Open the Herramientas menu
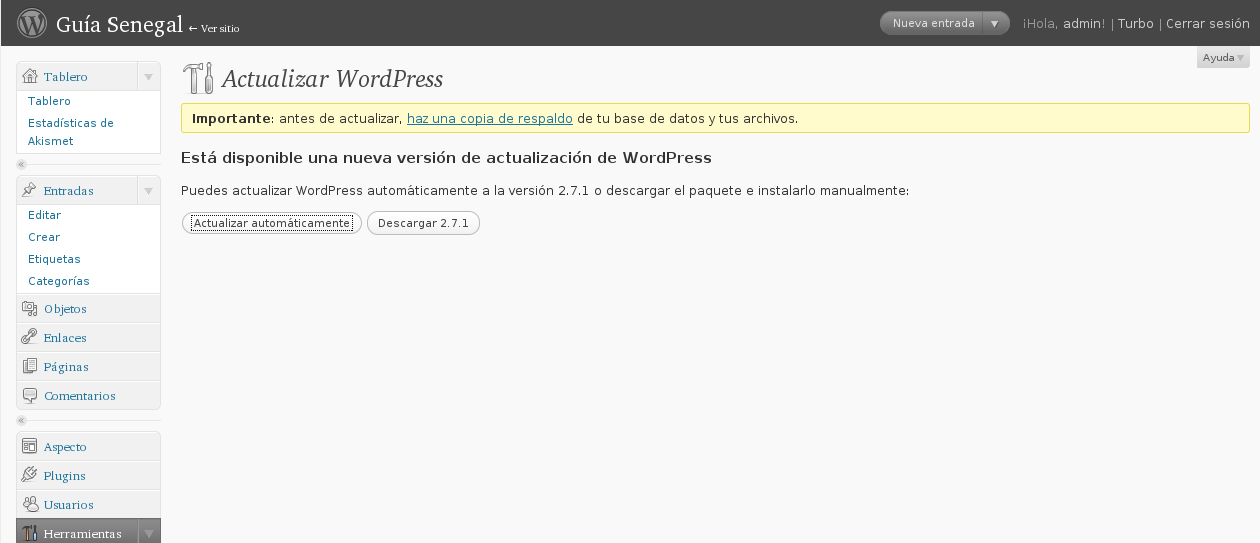The height and width of the screenshot is (543, 1260). point(83,534)
